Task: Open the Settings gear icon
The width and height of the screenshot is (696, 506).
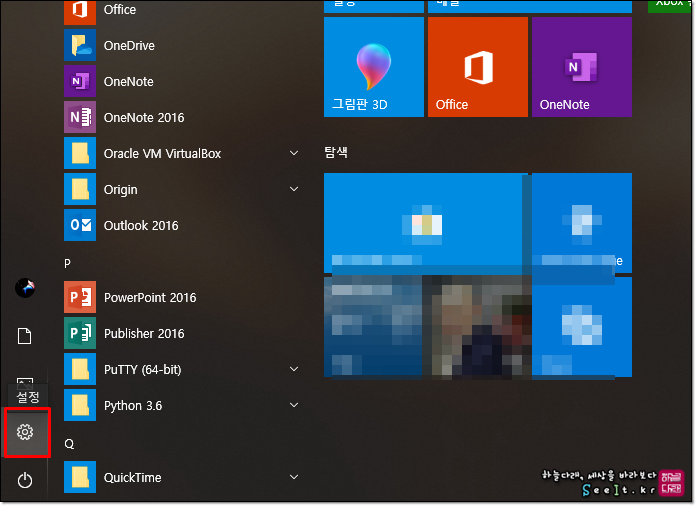Action: [25, 432]
